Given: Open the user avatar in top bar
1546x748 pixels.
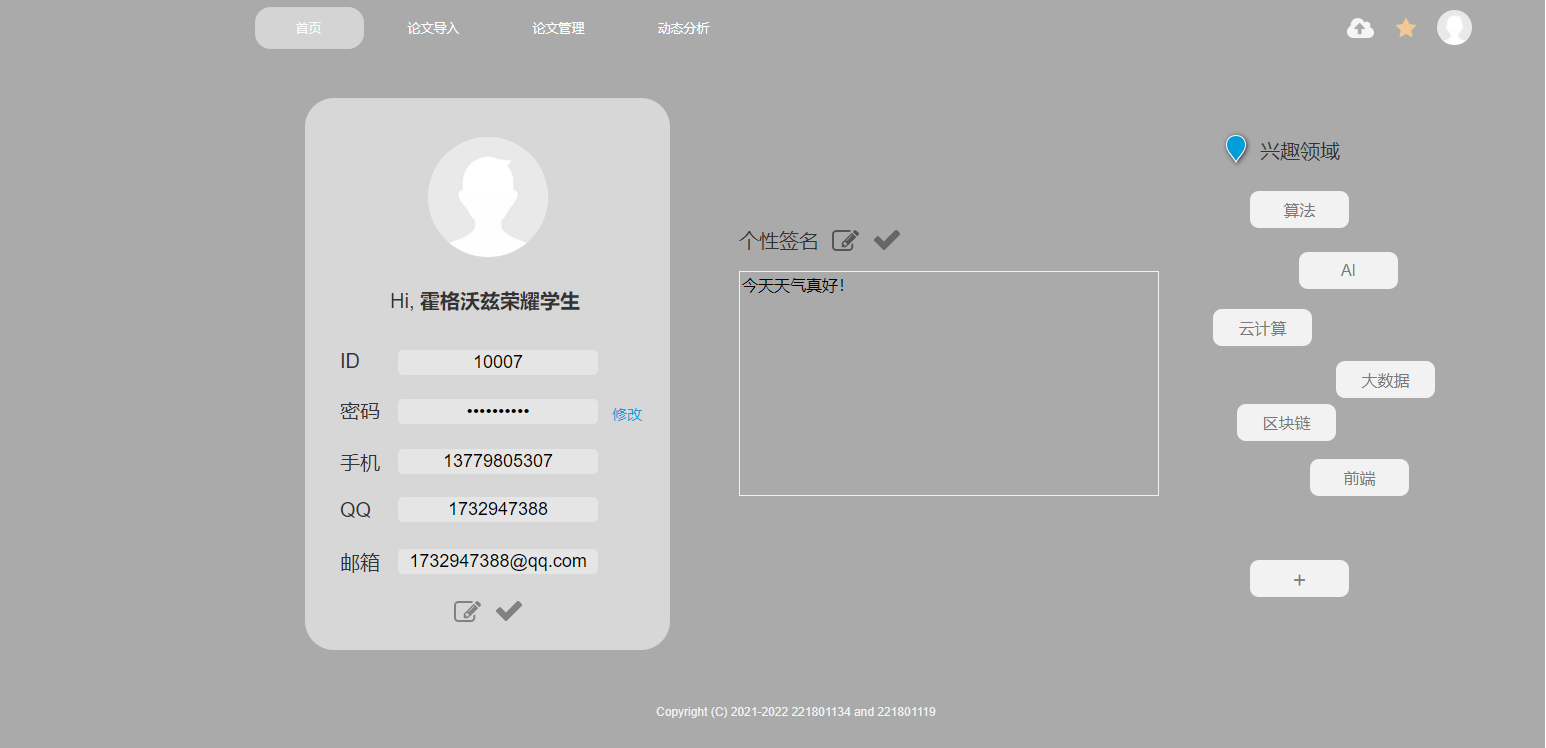Looking at the screenshot, I should (1454, 28).
